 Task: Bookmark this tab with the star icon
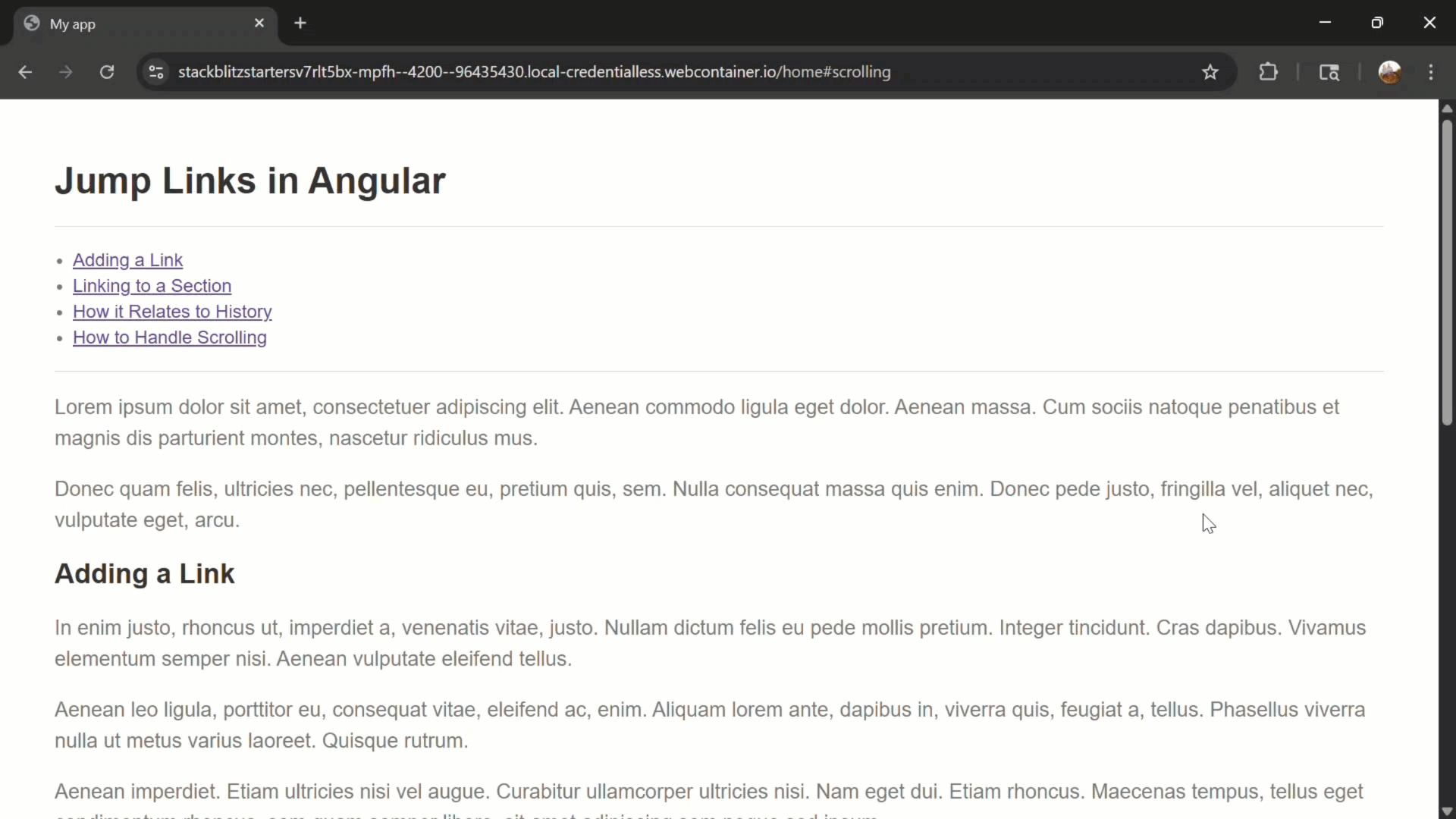[1210, 72]
